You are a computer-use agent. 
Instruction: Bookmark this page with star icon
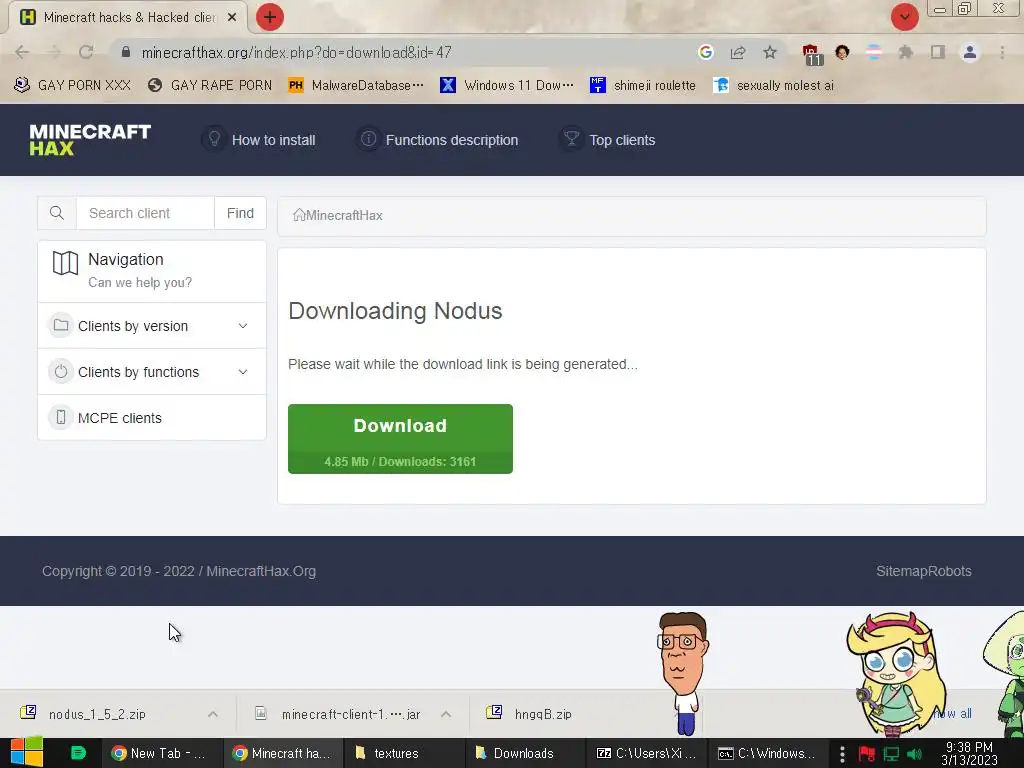coord(770,52)
